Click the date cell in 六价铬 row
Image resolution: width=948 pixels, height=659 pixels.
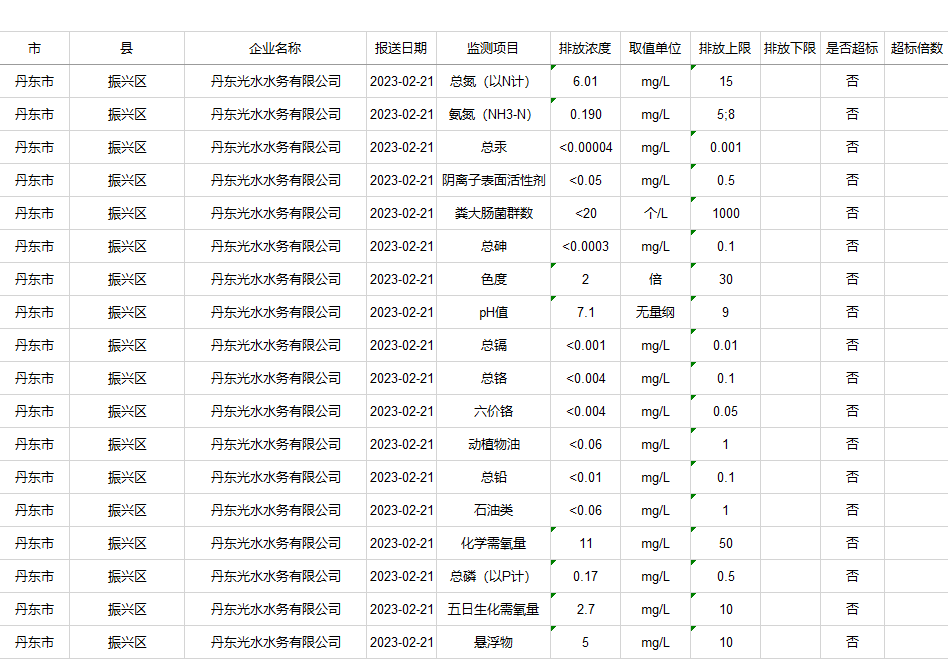click(x=401, y=411)
